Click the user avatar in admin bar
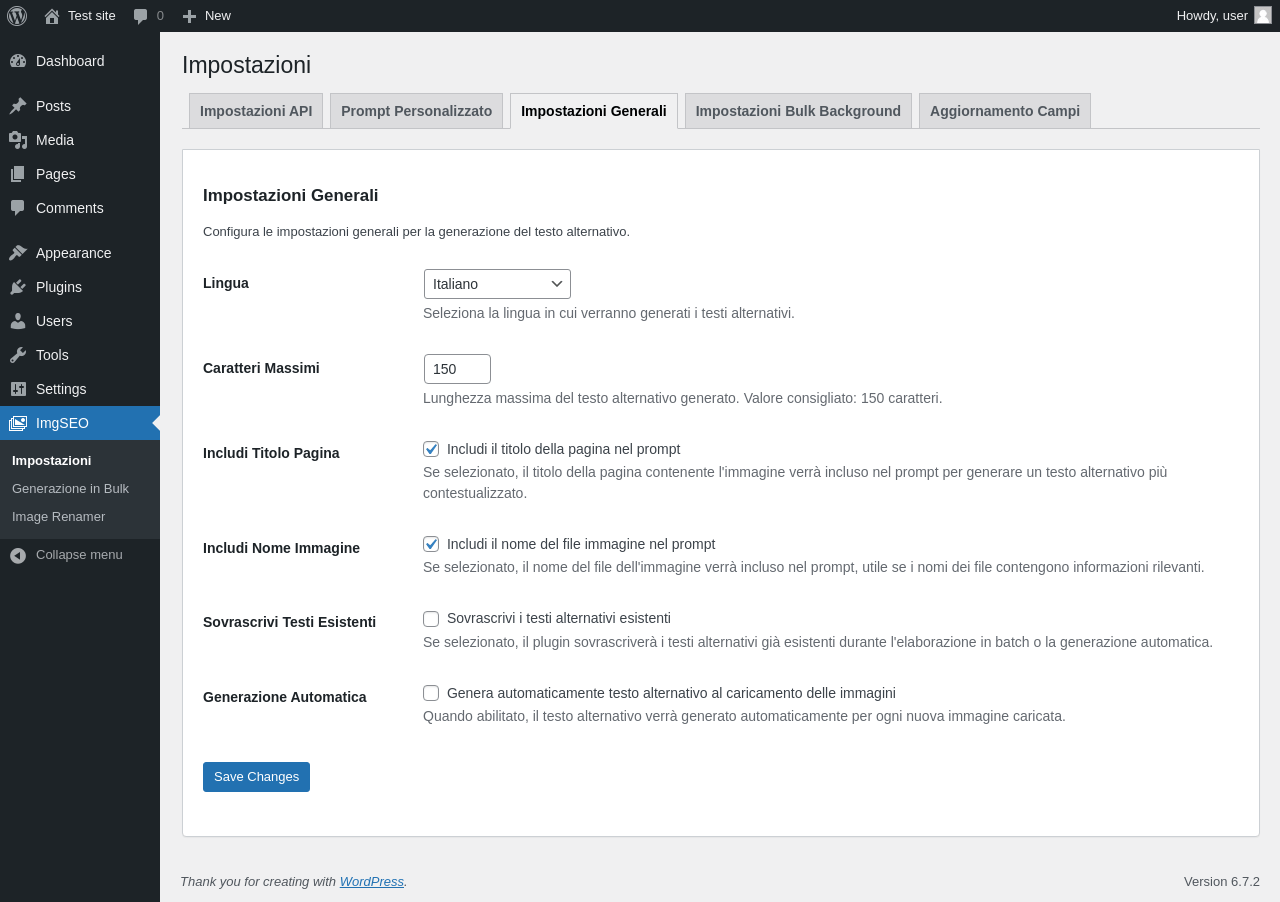1280x902 pixels. 1263,15
